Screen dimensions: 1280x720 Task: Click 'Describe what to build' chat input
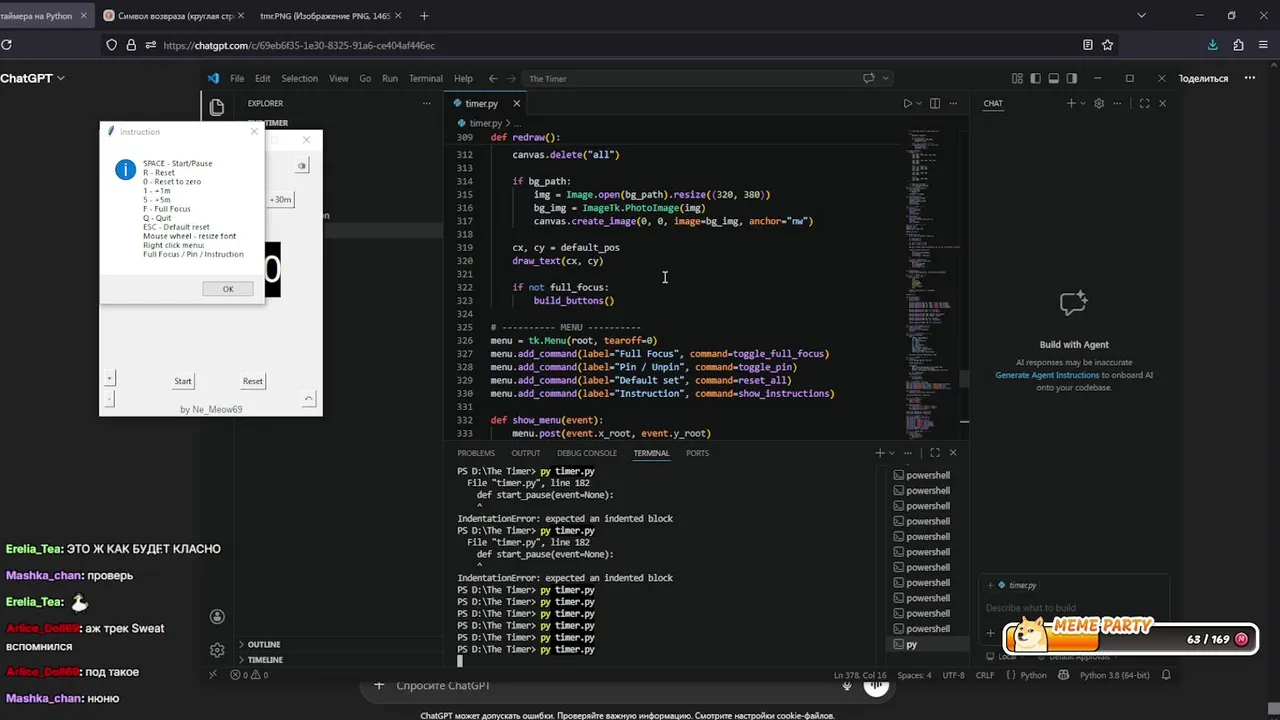1074,607
